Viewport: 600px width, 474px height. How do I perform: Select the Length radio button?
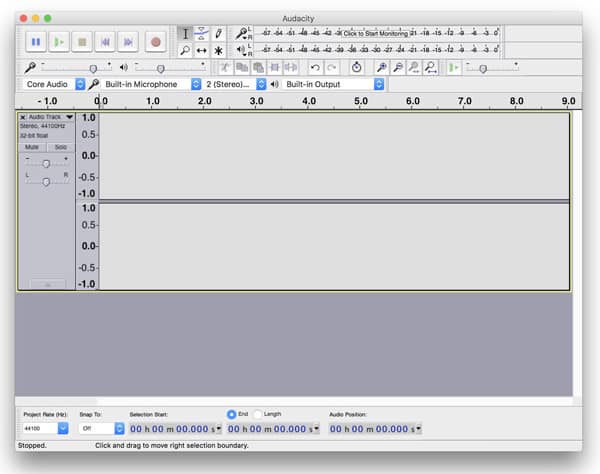click(258, 414)
